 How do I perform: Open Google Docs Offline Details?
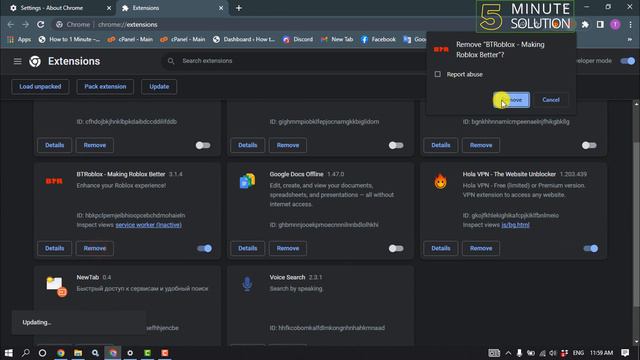[247, 248]
